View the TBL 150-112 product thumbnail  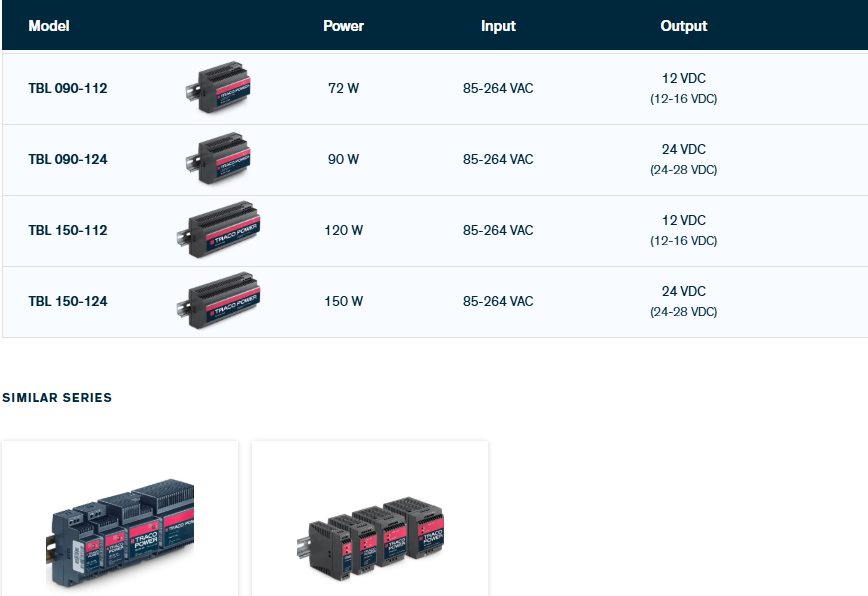pos(219,230)
